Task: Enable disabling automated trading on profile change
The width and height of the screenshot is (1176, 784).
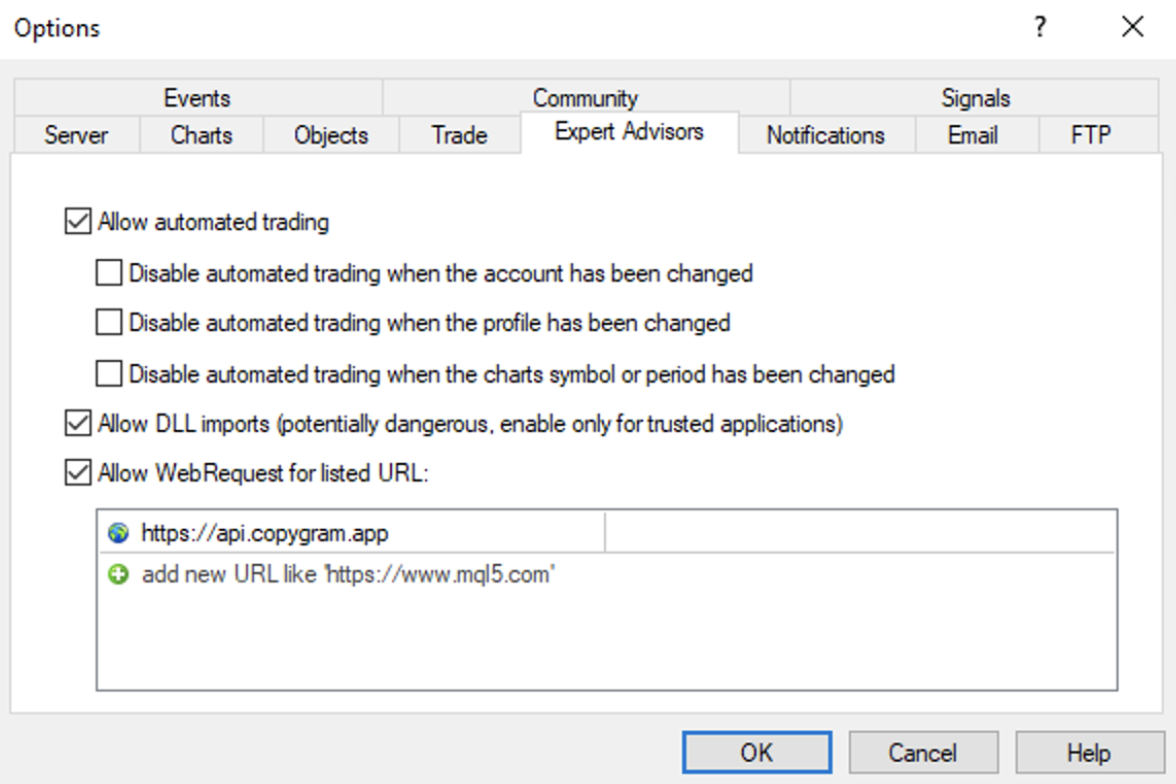Action: [108, 323]
